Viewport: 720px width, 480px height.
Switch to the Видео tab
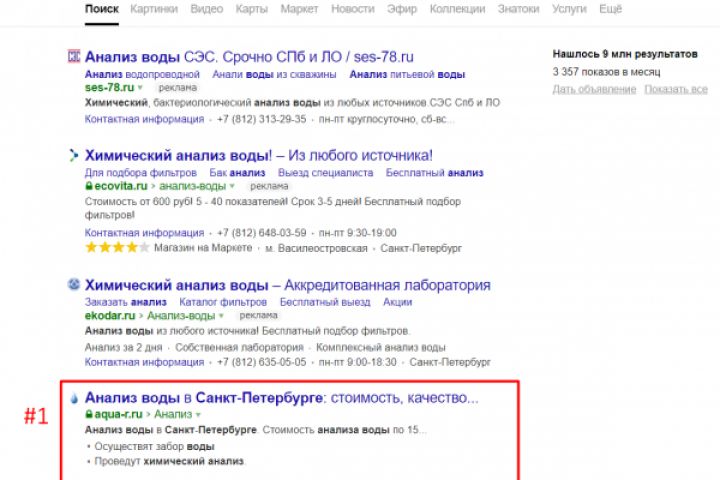[207, 9]
